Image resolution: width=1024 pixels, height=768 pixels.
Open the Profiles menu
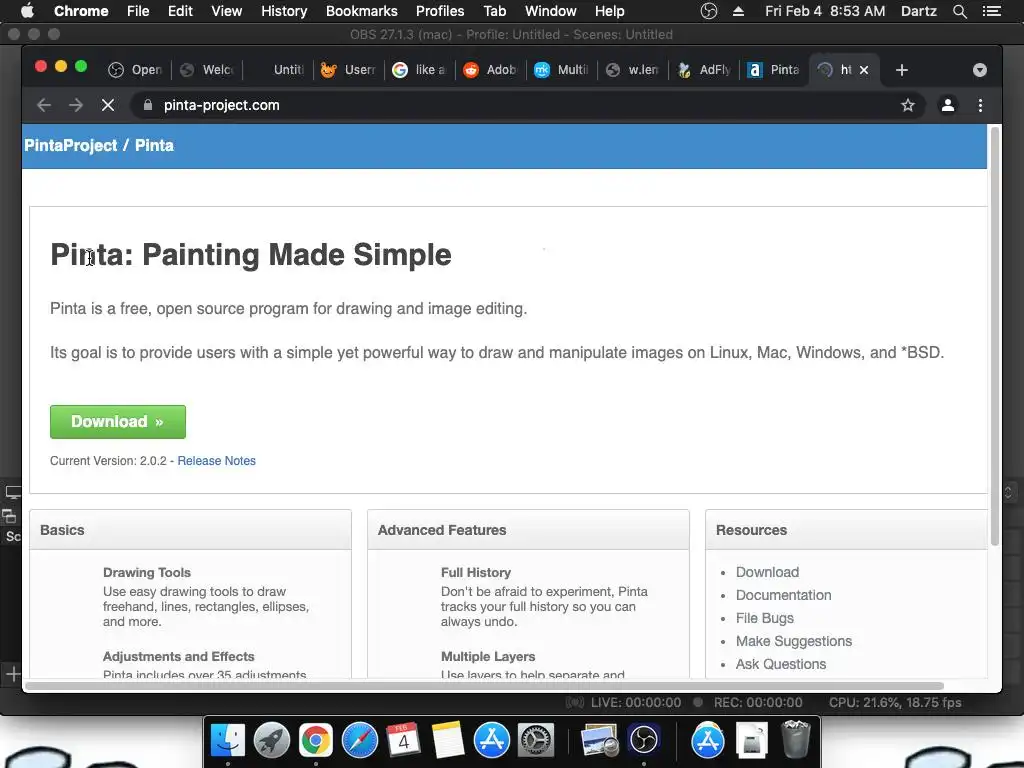pyautogui.click(x=440, y=11)
